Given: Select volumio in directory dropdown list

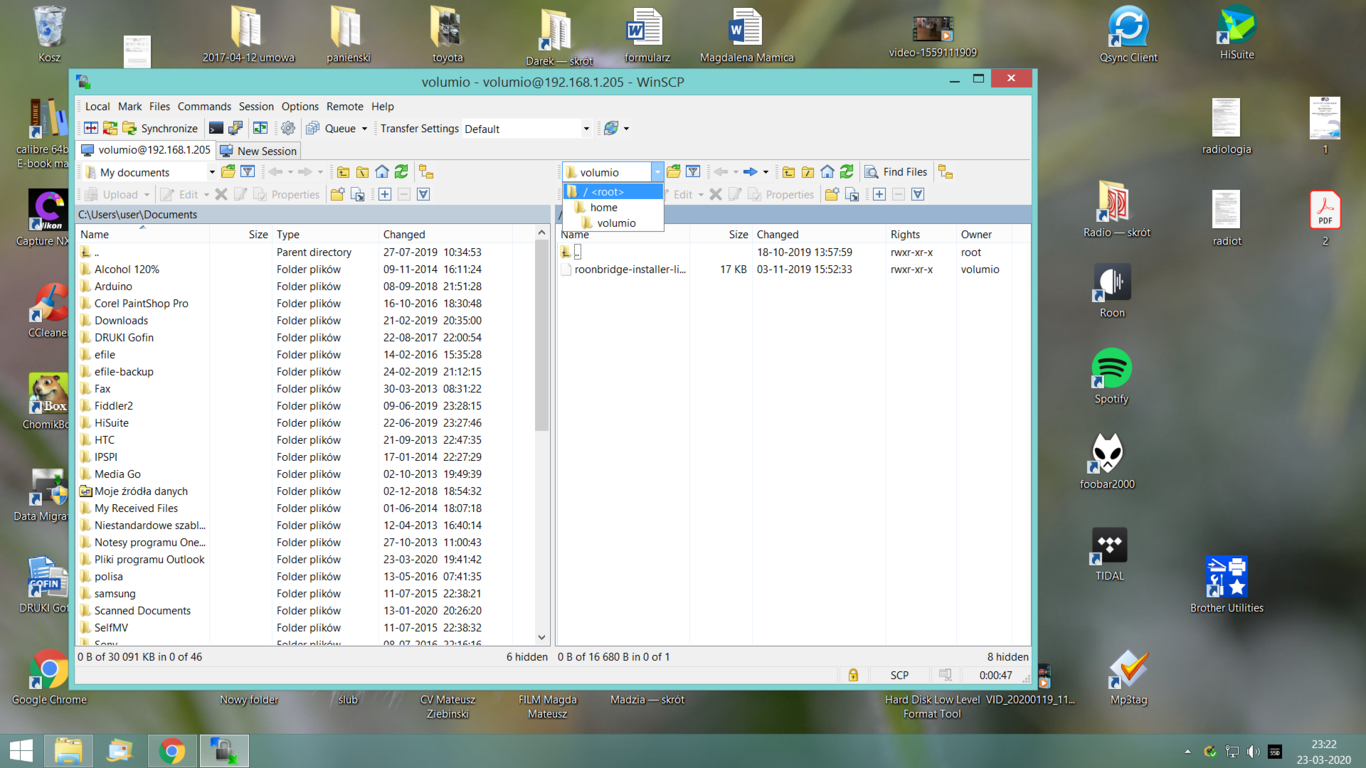Looking at the screenshot, I should click(x=613, y=223).
